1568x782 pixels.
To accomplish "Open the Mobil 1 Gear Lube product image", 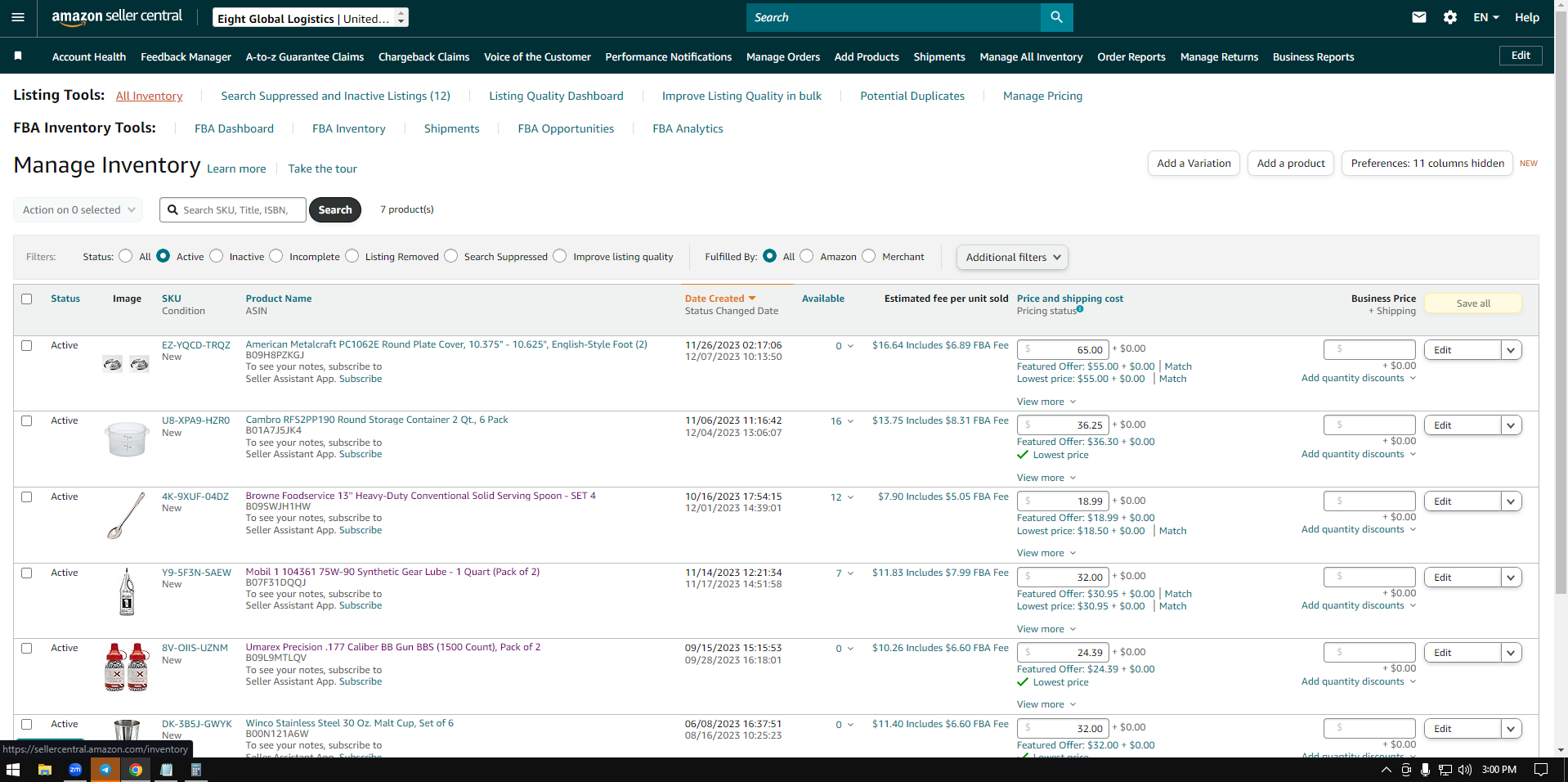I will 127,591.
